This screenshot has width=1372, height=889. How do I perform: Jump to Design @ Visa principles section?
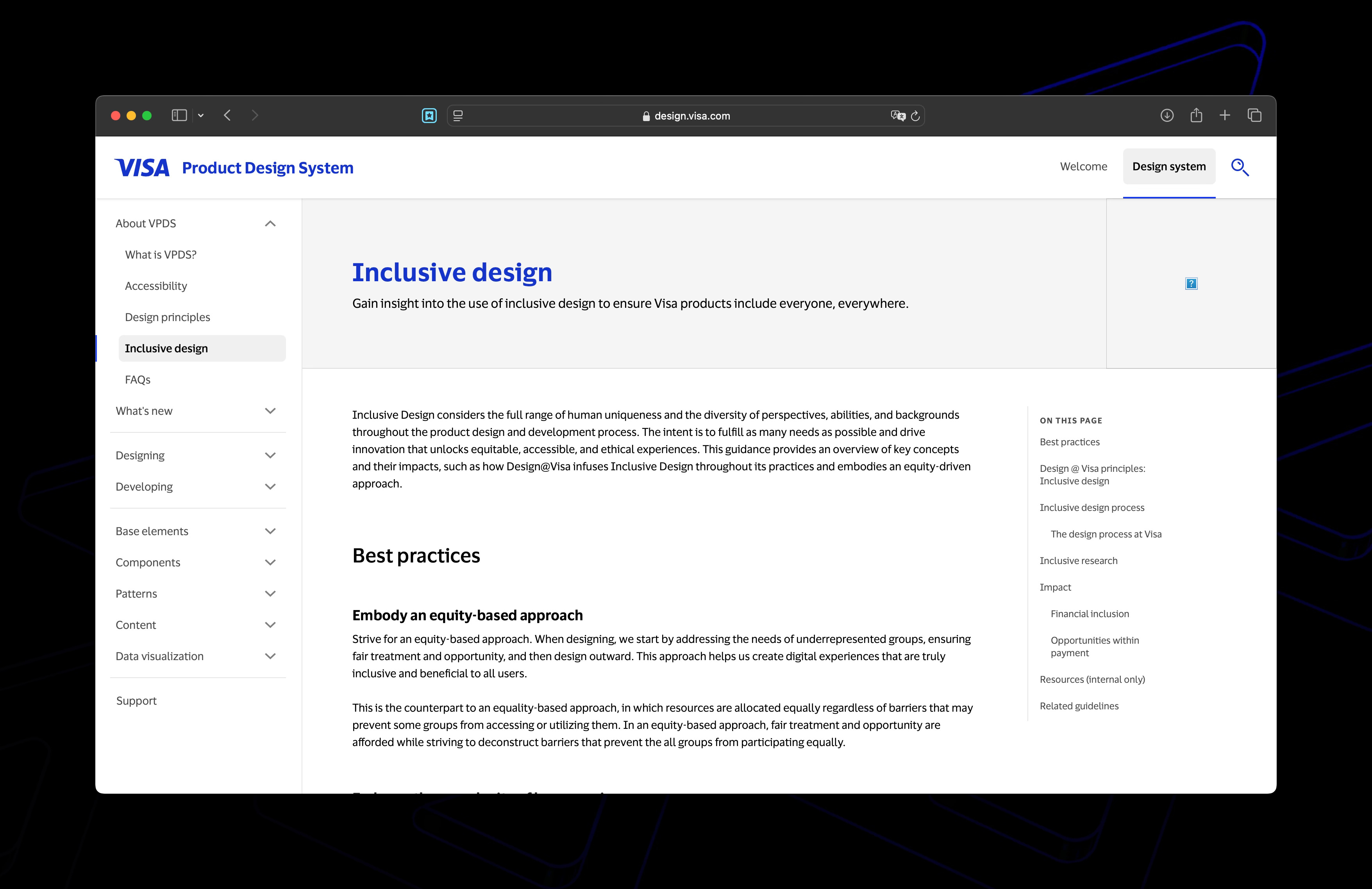click(x=1092, y=475)
